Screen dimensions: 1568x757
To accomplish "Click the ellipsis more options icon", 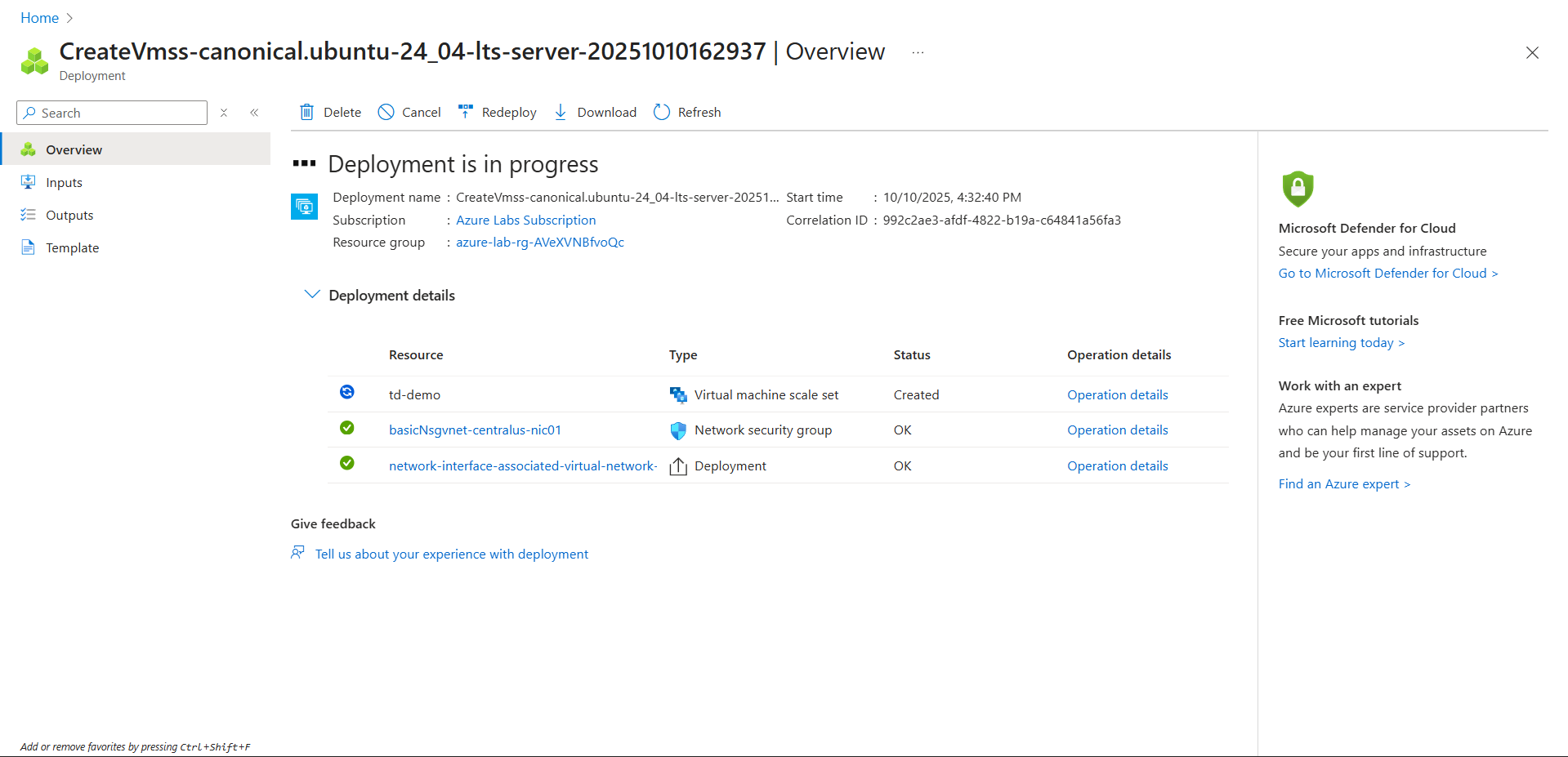I will pyautogui.click(x=918, y=52).
